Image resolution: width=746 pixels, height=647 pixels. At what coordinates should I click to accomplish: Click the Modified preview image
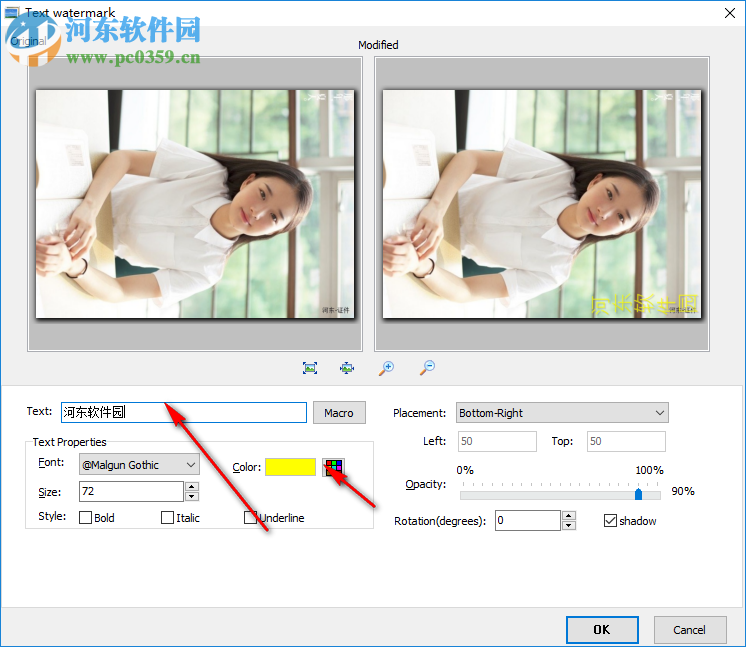point(542,204)
